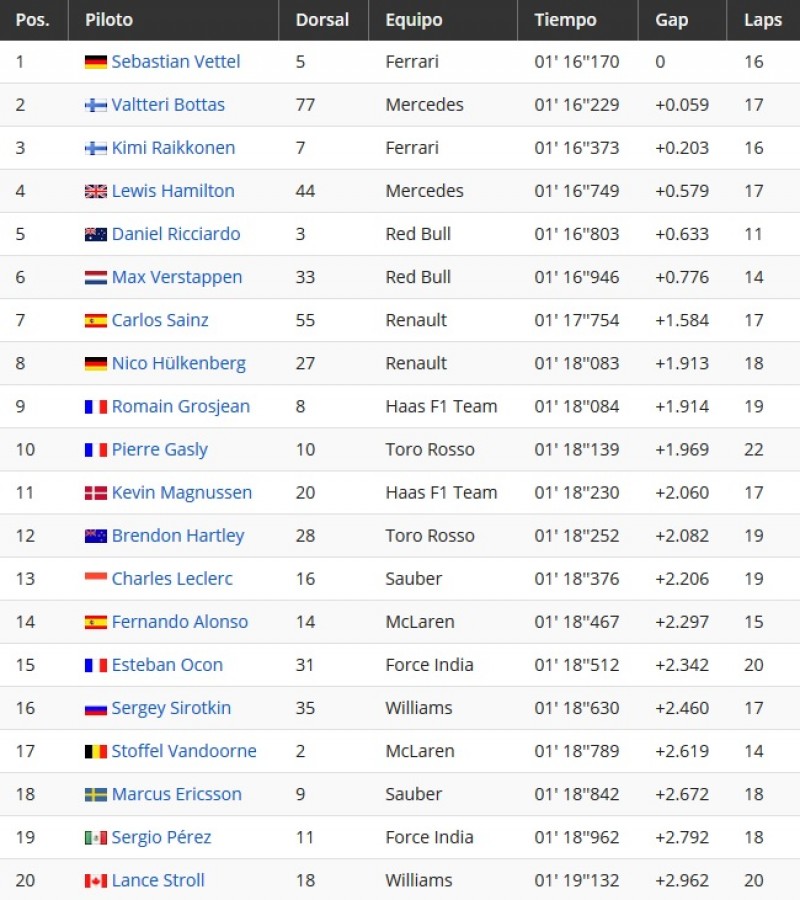Screen dimensions: 800x900
Task: Click the German flag beside Sebastian Vettel
Action: tap(96, 62)
